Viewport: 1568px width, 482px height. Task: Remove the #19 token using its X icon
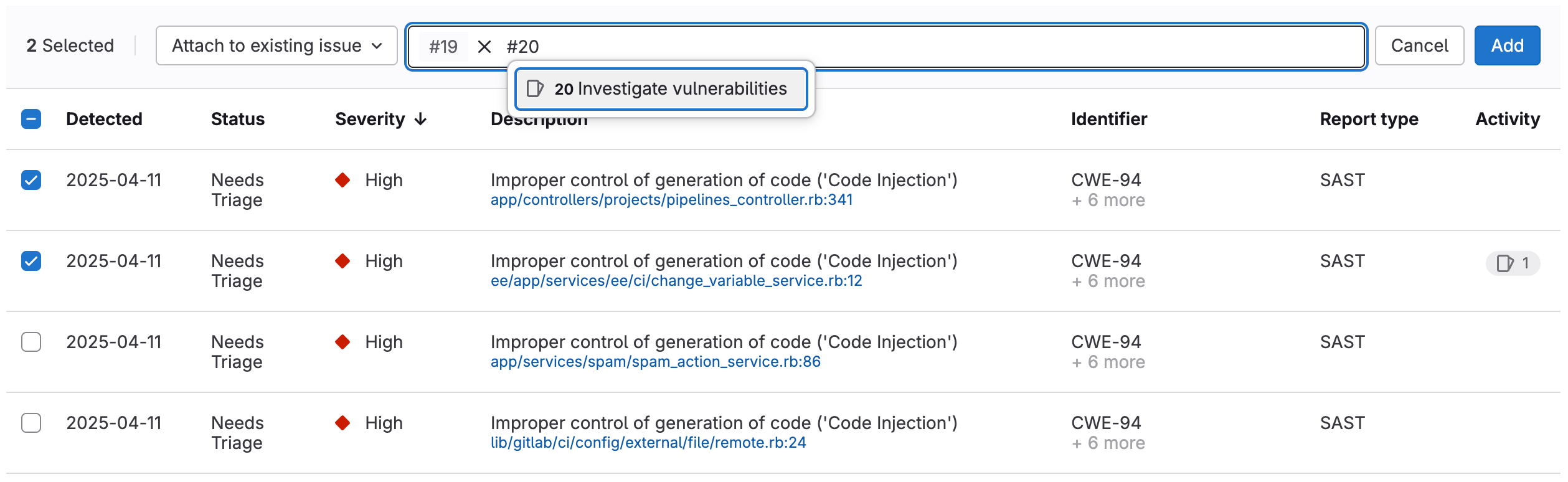click(483, 46)
